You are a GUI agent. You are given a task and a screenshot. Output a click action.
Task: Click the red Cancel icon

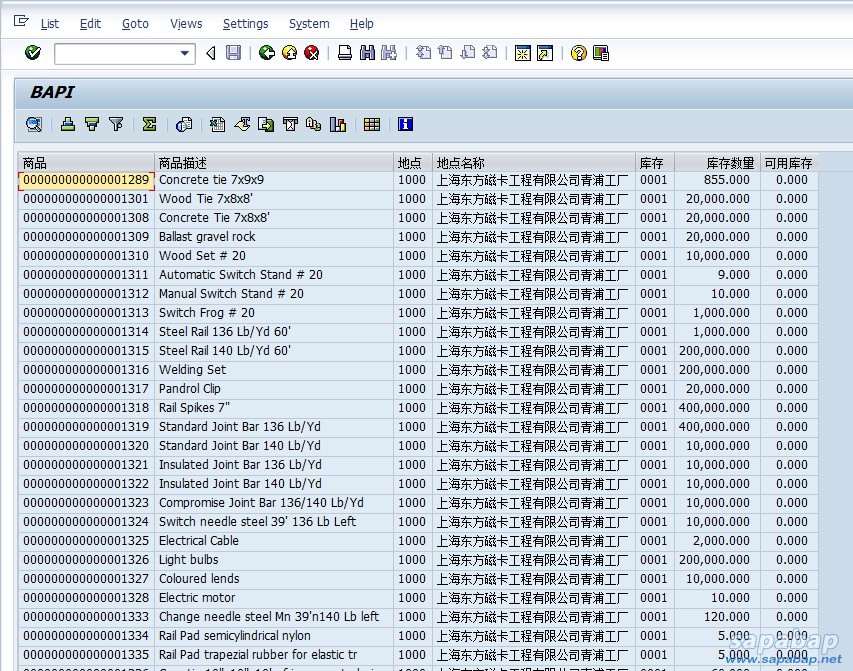click(x=311, y=53)
